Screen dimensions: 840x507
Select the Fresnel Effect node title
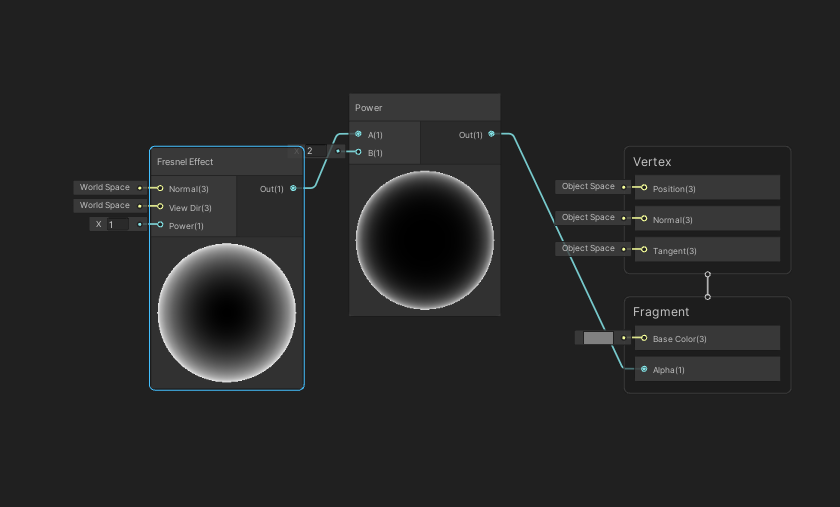[185, 162]
